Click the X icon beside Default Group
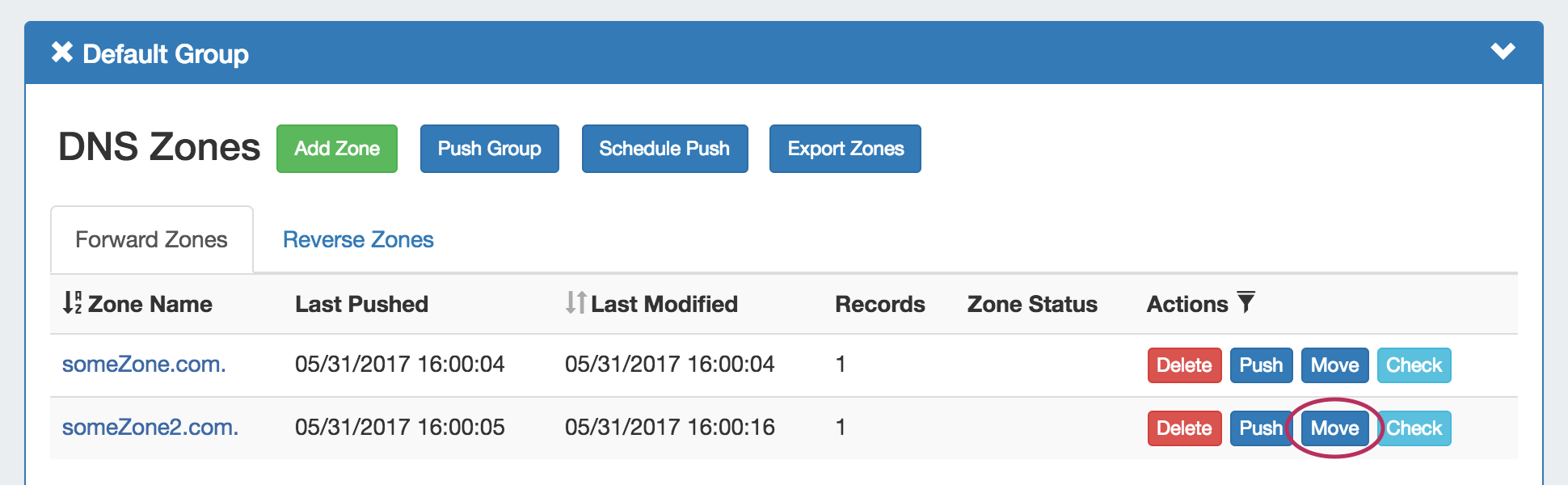This screenshot has height=485, width=1568. coord(62,53)
